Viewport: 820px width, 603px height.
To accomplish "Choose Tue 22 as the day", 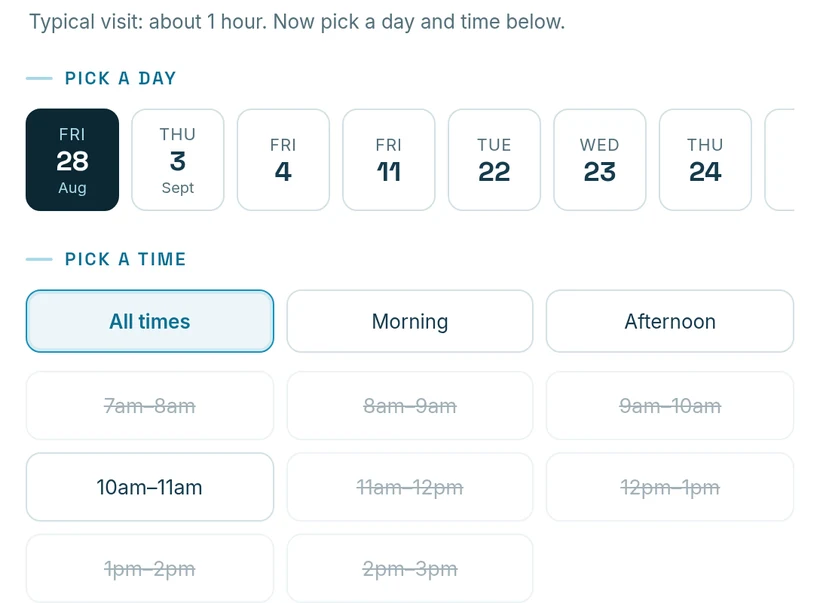I will point(494,160).
